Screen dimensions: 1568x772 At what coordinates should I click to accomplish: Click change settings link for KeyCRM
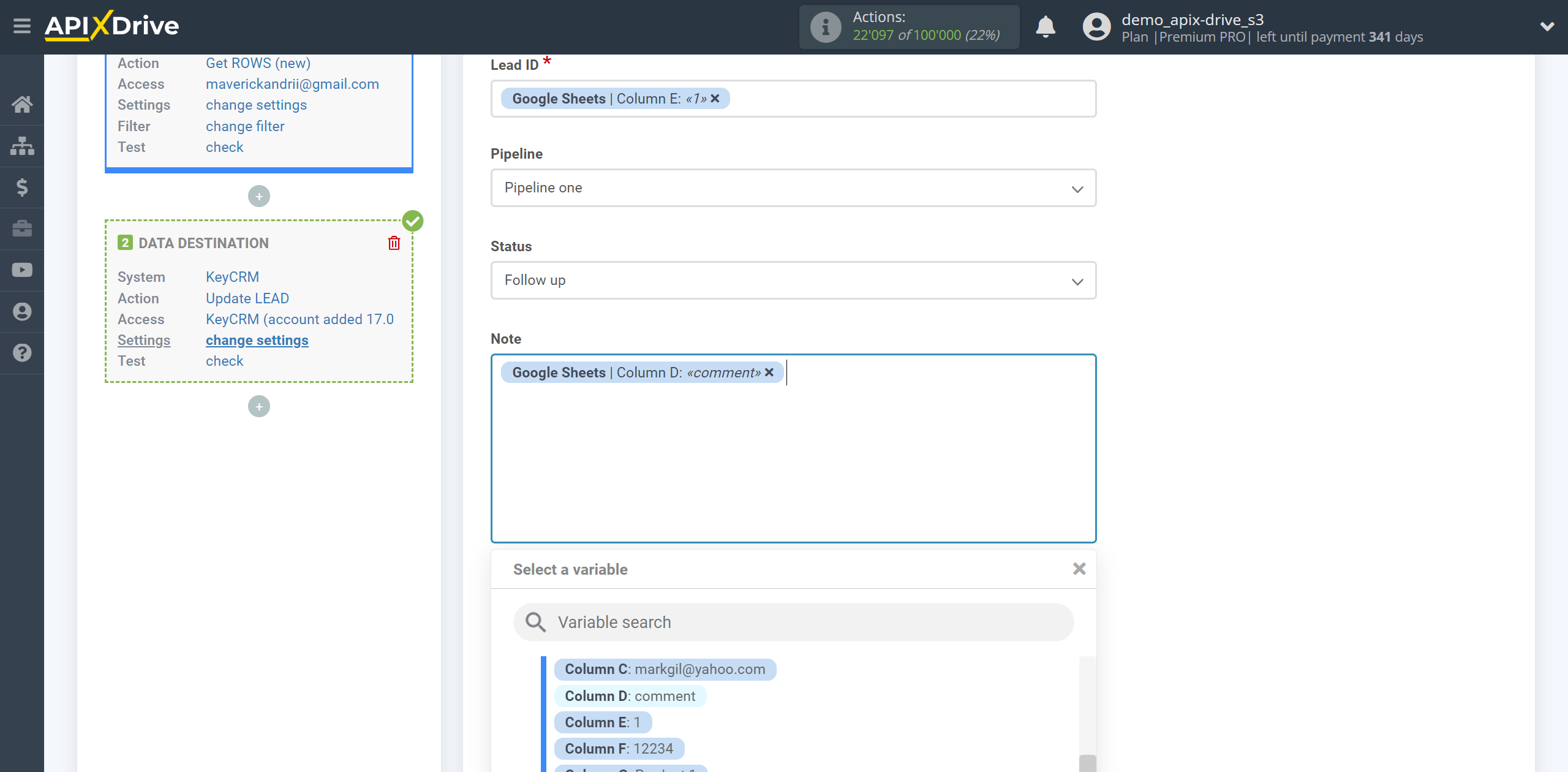(257, 340)
